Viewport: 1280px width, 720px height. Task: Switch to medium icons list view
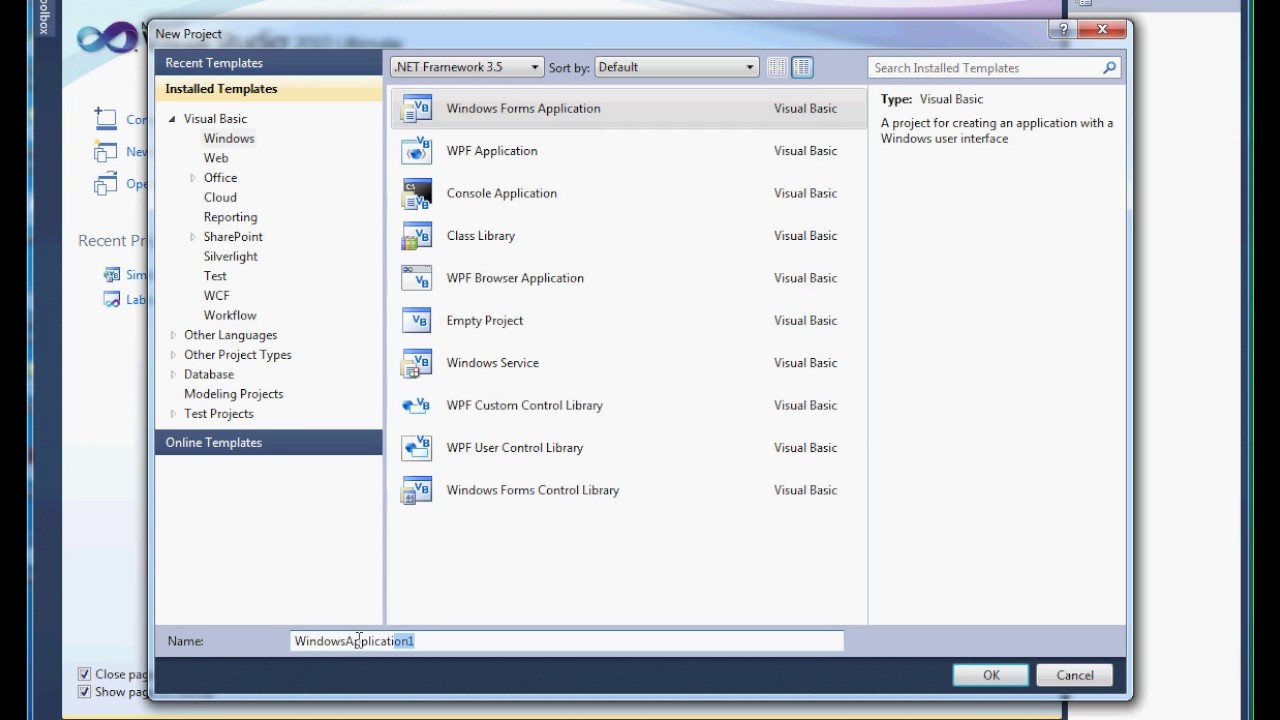(802, 67)
